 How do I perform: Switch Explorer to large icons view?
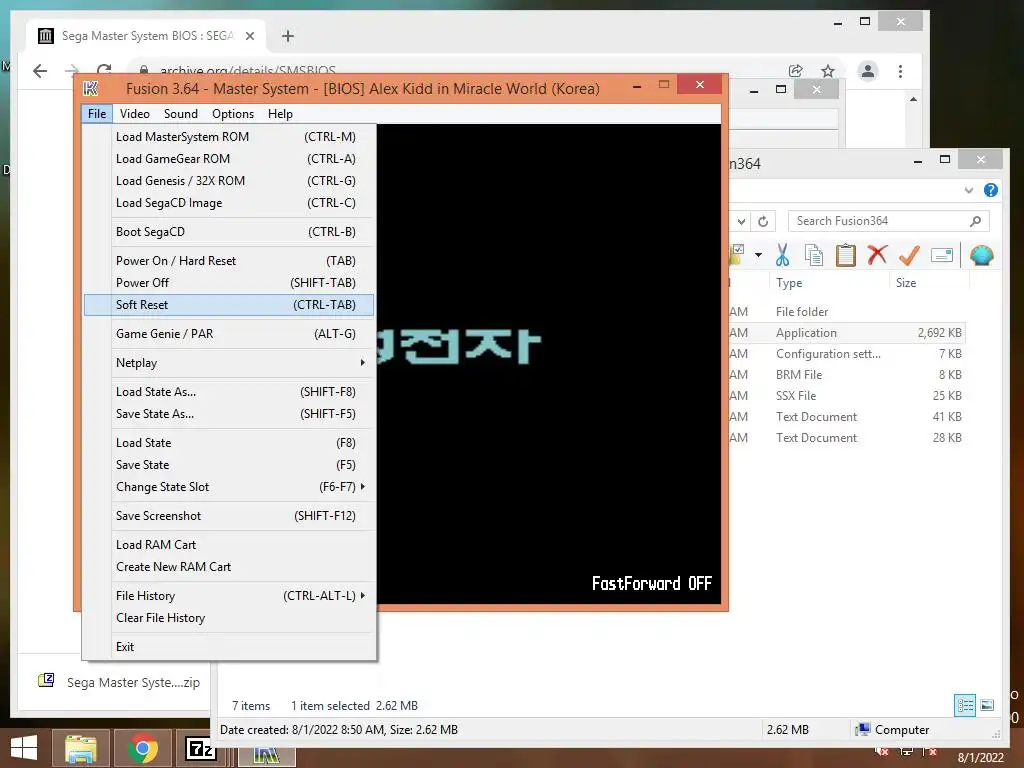pyautogui.click(x=987, y=705)
